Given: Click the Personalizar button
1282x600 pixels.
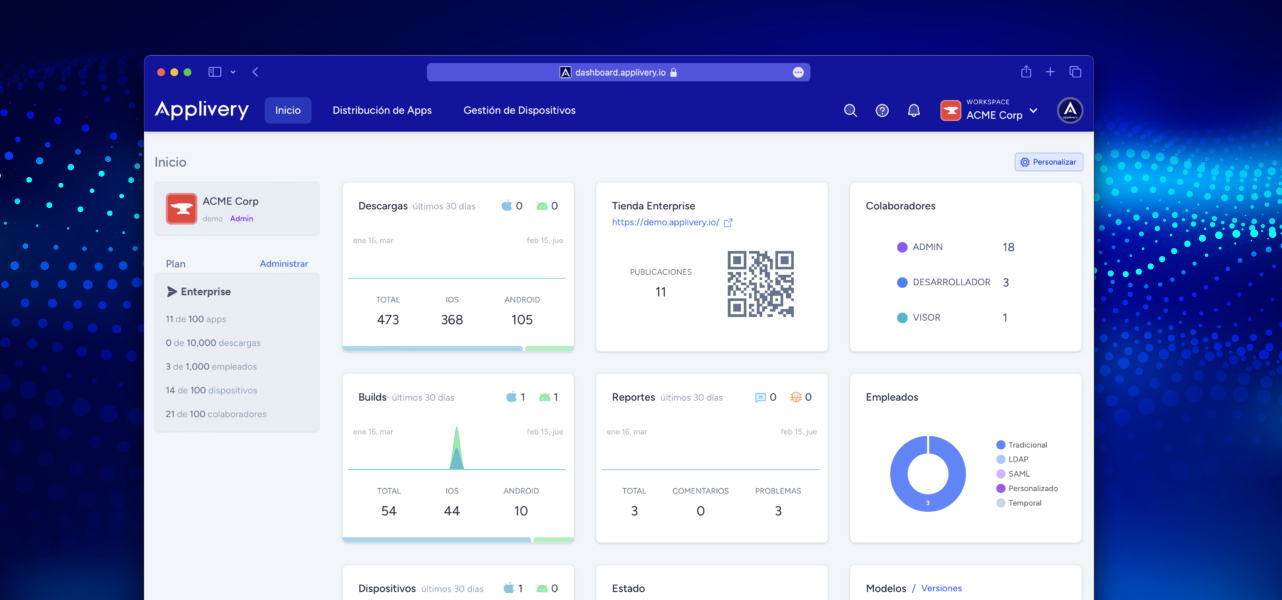Looking at the screenshot, I should 1048,162.
